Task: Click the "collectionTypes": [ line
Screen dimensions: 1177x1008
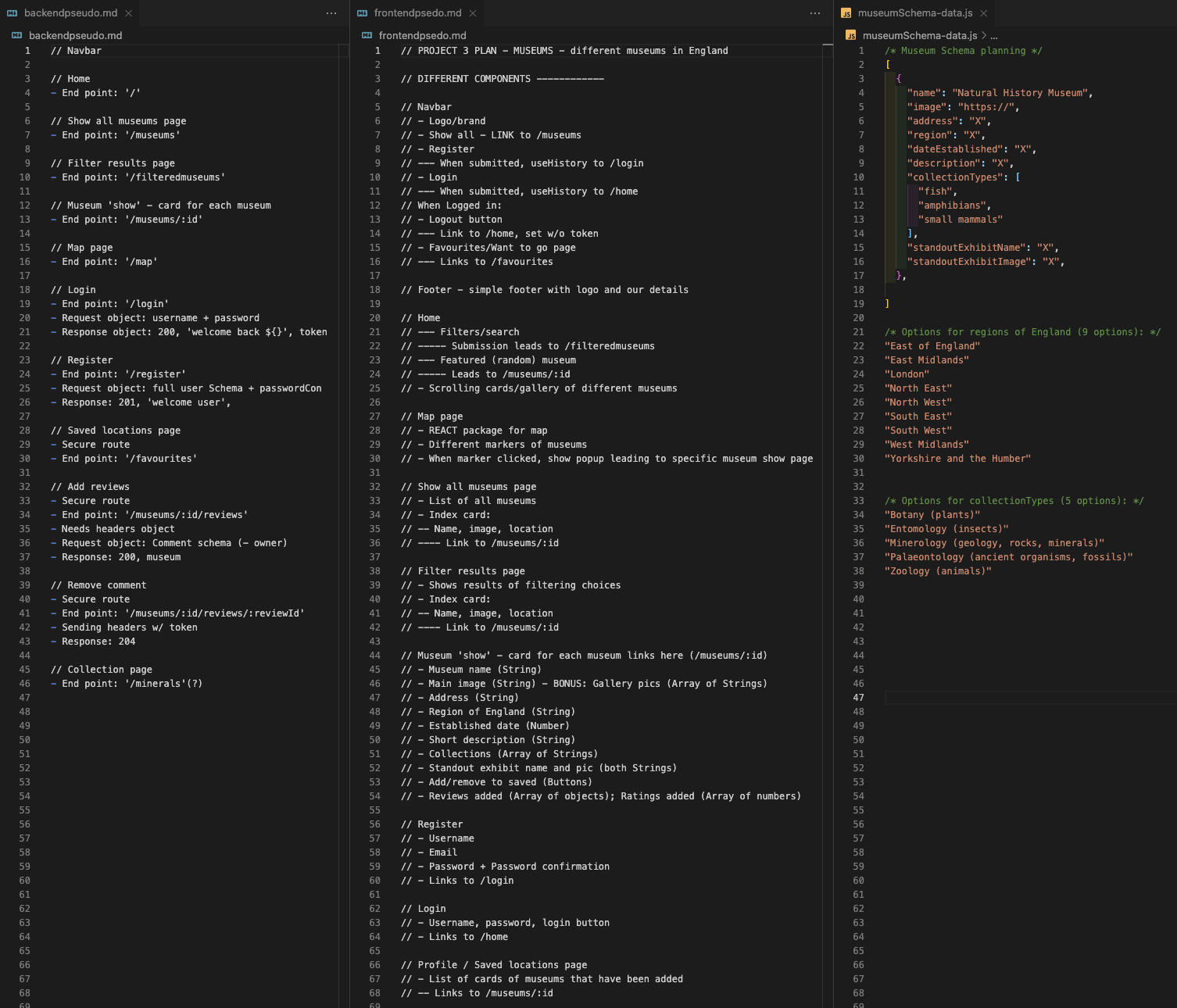Action: click(x=964, y=177)
